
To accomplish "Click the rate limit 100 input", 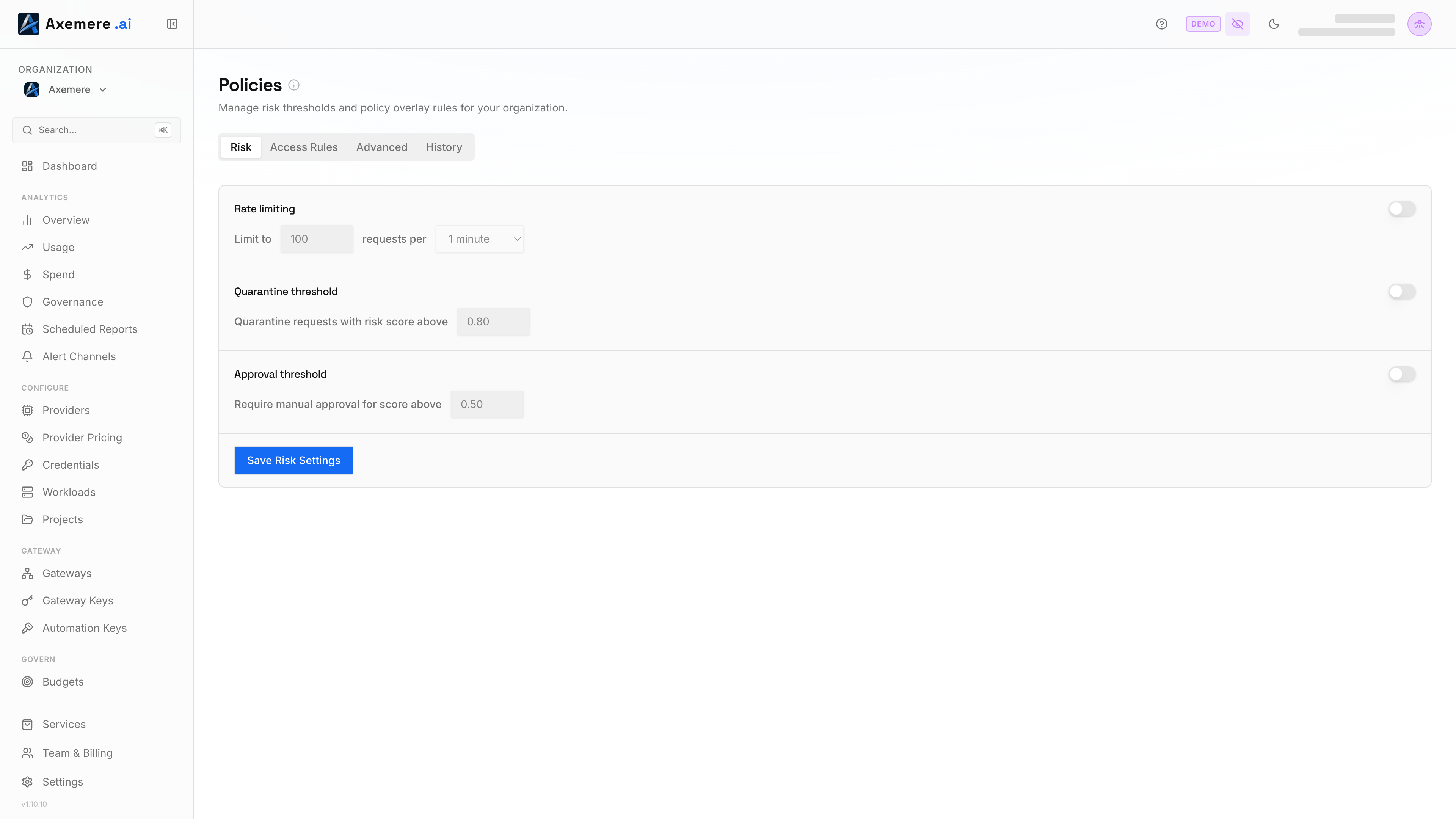I will [317, 239].
